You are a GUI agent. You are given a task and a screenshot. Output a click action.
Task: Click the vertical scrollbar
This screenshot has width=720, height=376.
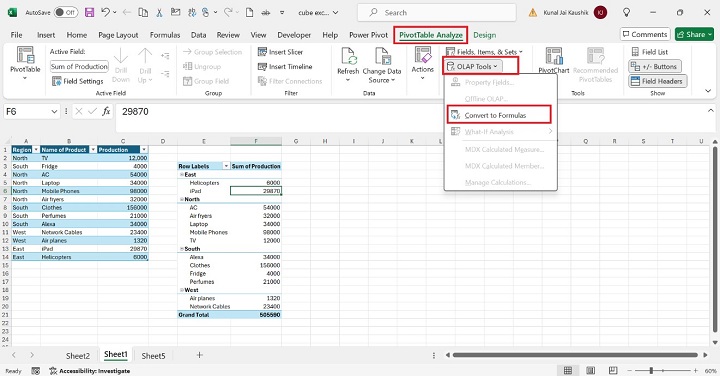pos(714,239)
